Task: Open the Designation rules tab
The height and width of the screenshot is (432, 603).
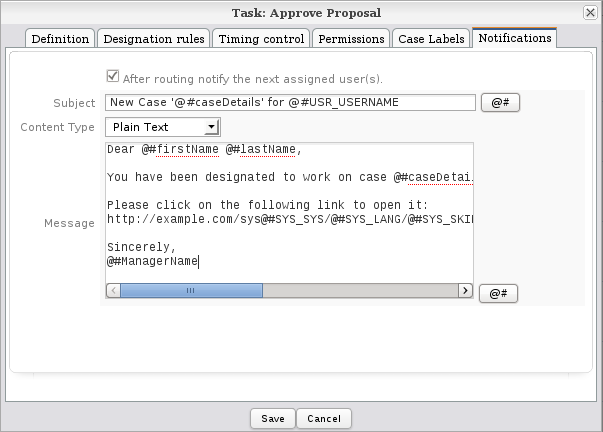Action: [x=153, y=39]
